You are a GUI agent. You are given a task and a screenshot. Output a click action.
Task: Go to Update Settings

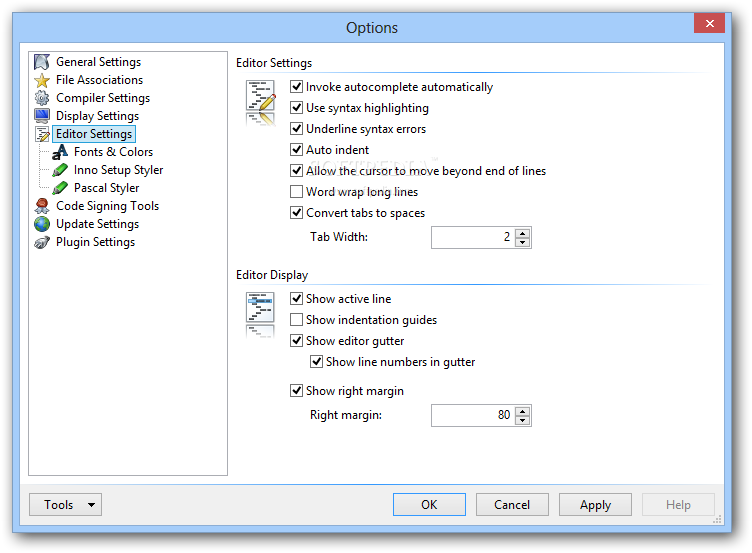(x=97, y=224)
